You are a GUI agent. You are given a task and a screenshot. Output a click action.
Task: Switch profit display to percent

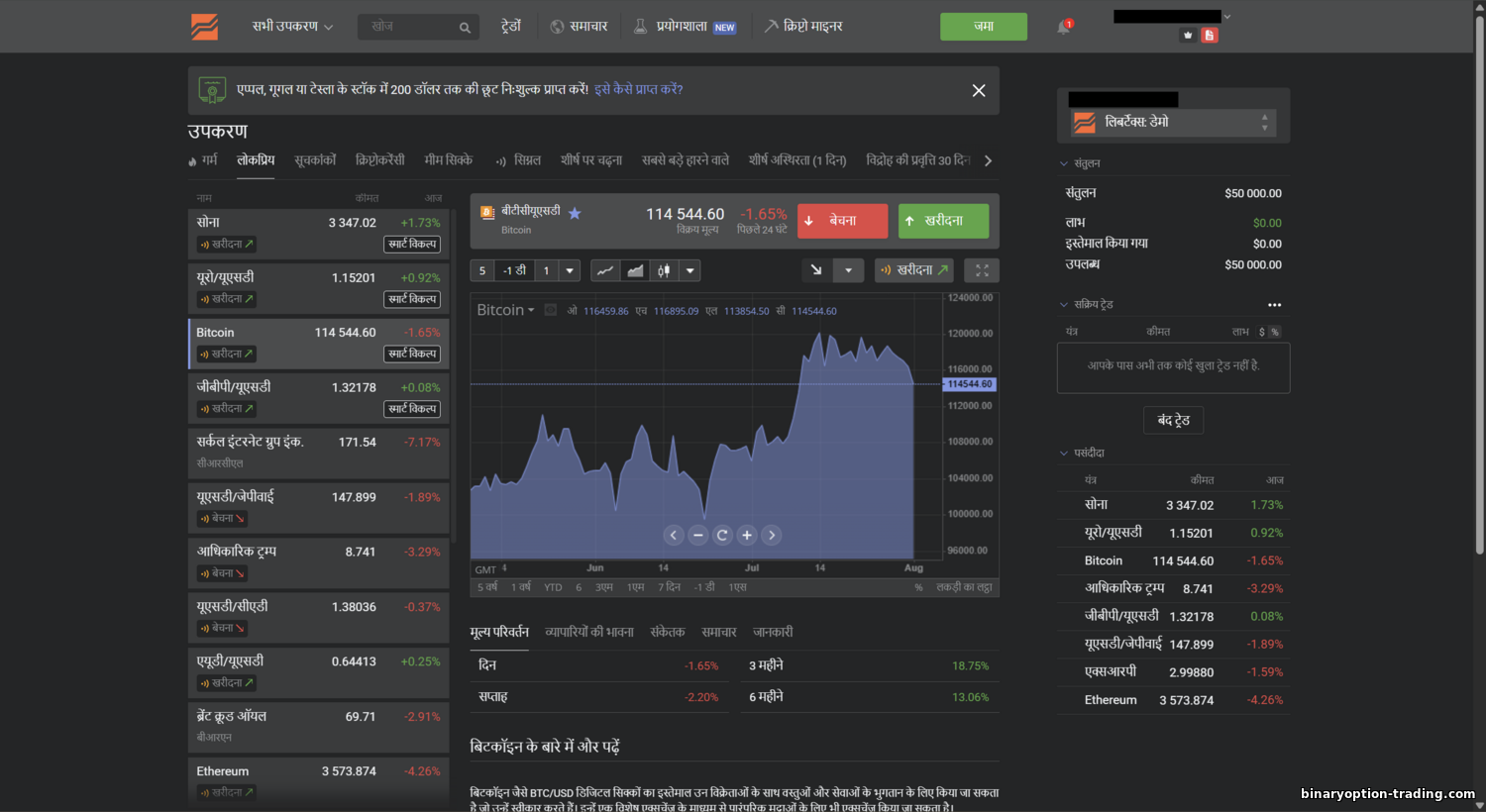(1275, 332)
